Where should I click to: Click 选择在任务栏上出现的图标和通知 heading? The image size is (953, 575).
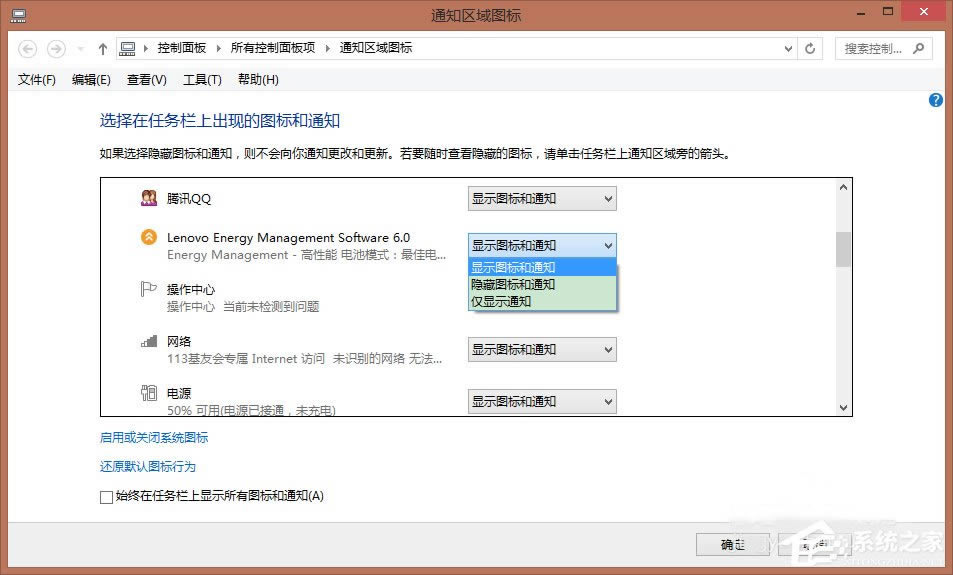220,121
